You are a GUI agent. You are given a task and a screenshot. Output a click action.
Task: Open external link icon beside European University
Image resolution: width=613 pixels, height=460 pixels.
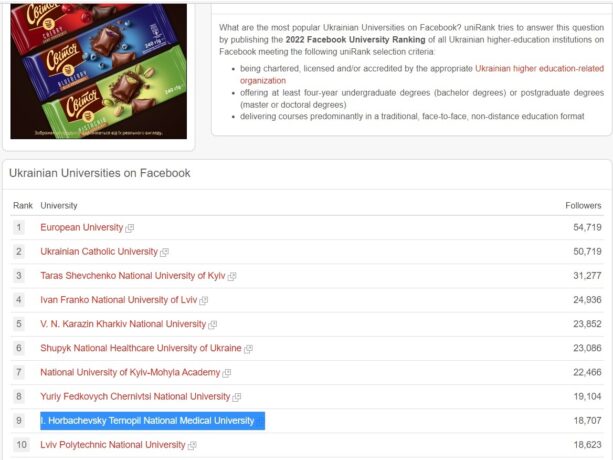[130, 228]
